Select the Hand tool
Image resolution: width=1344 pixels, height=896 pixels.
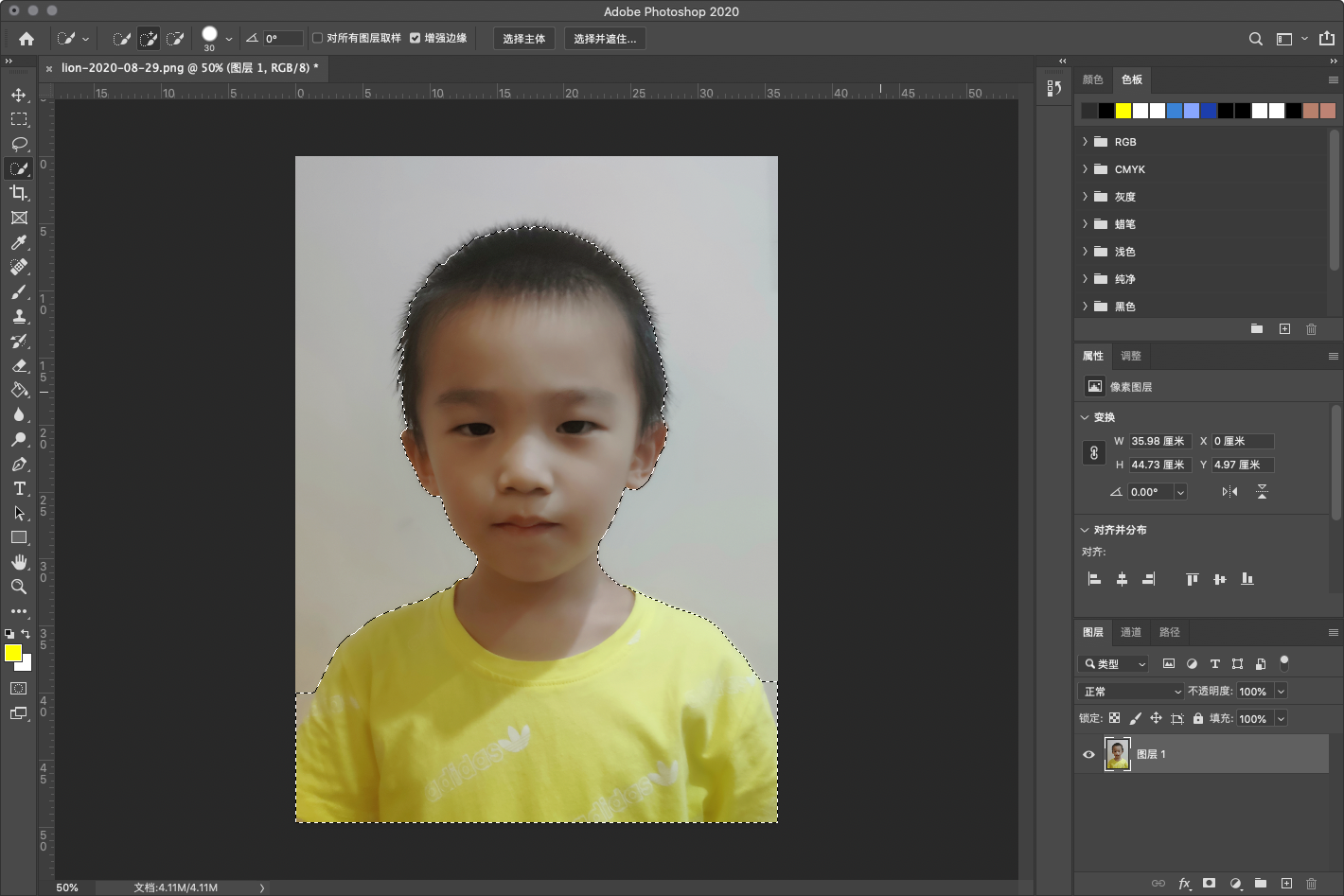[x=19, y=562]
